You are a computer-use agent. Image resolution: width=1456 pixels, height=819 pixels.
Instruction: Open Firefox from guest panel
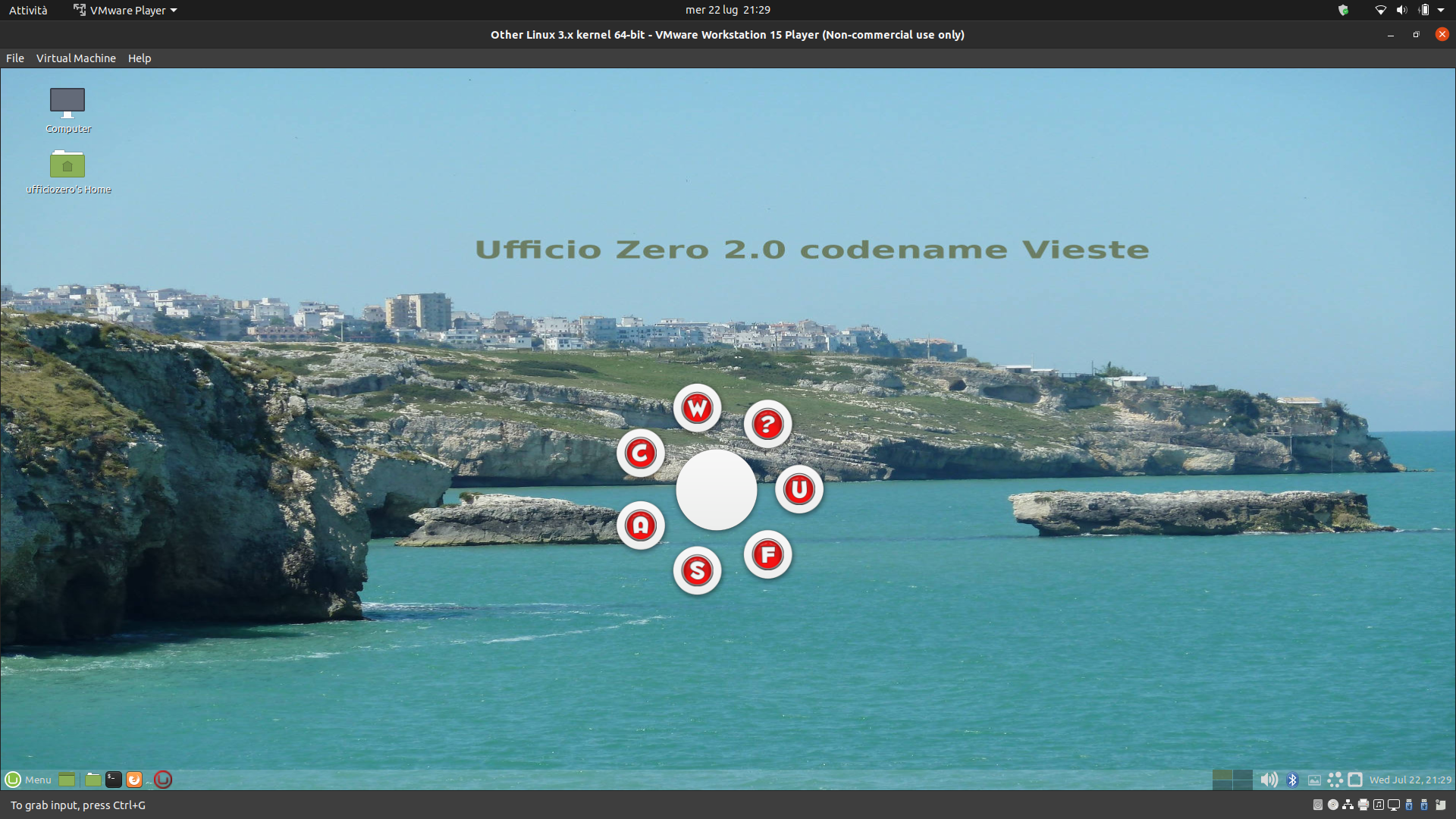[134, 780]
